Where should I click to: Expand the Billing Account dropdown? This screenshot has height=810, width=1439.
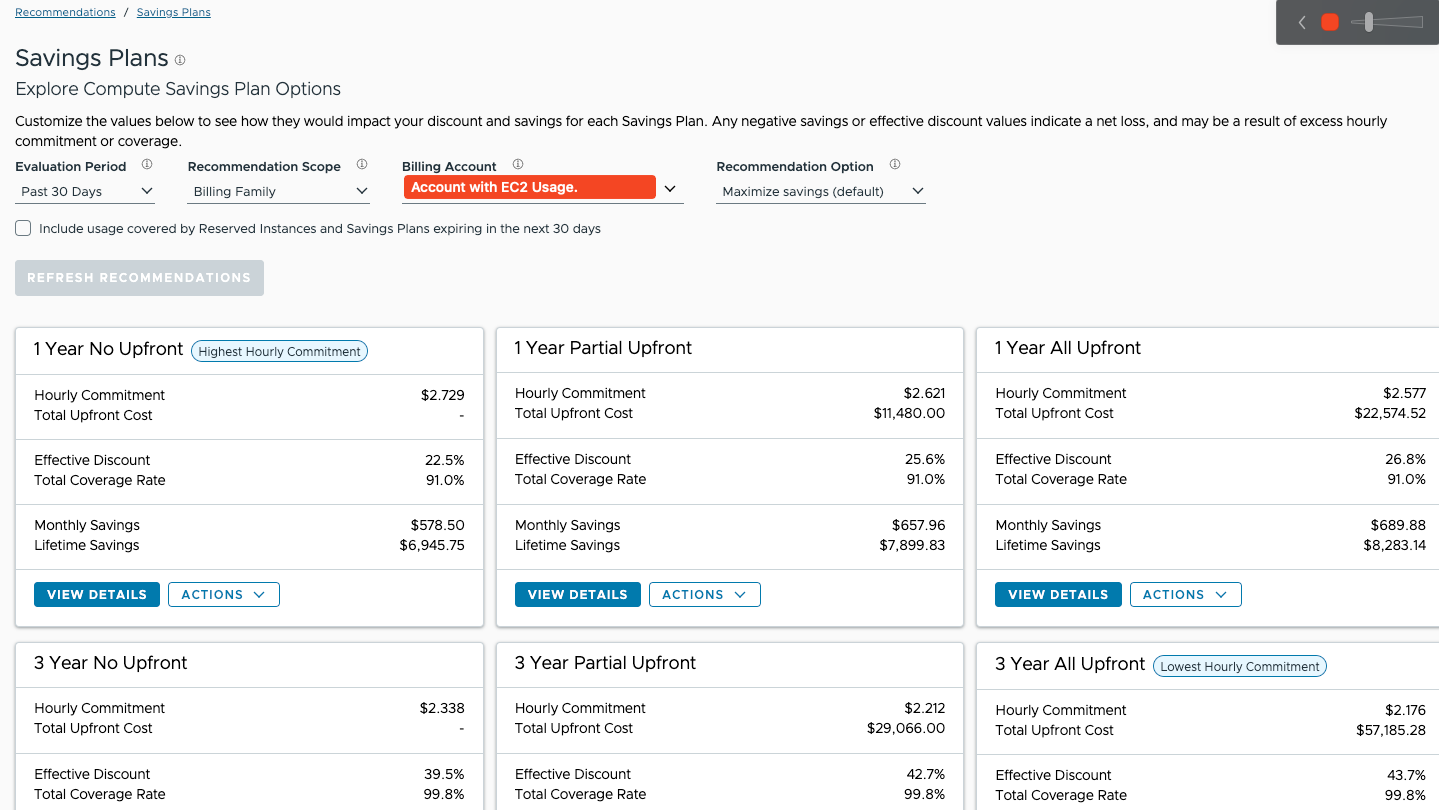point(670,188)
